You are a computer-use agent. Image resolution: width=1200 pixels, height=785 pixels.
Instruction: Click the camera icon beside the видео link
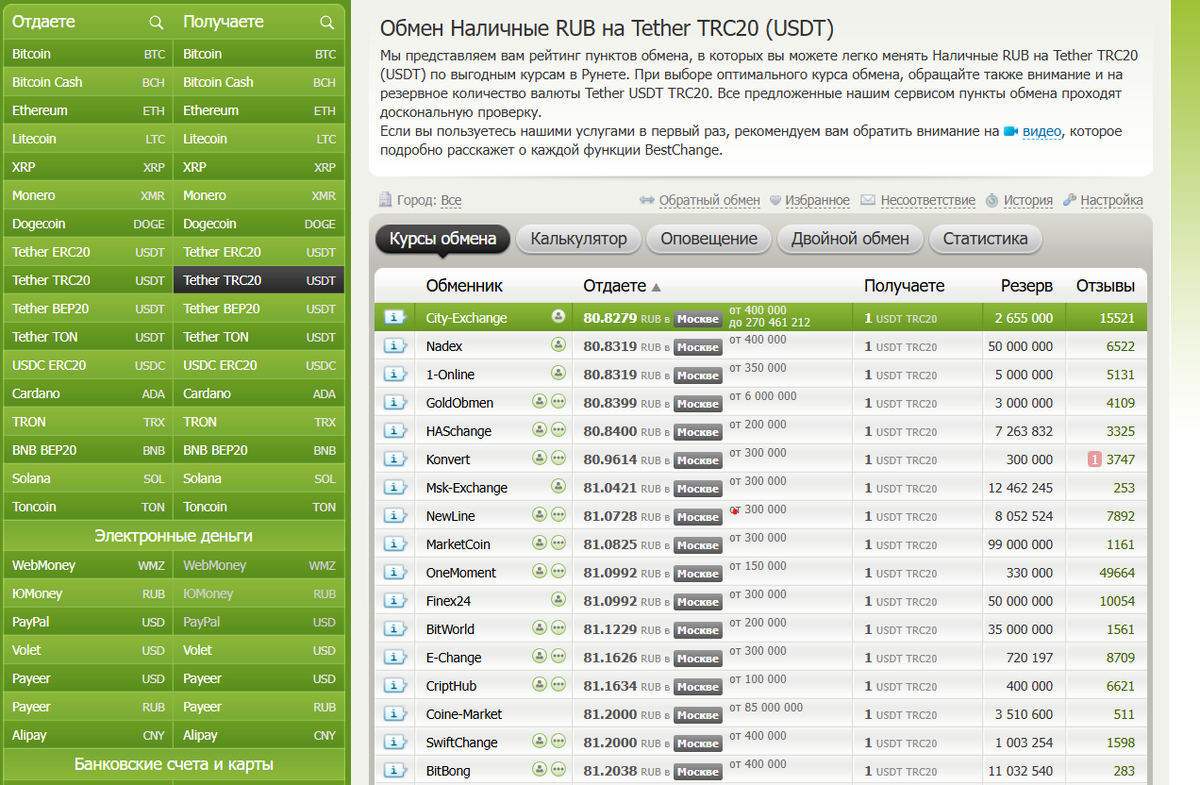click(1011, 132)
